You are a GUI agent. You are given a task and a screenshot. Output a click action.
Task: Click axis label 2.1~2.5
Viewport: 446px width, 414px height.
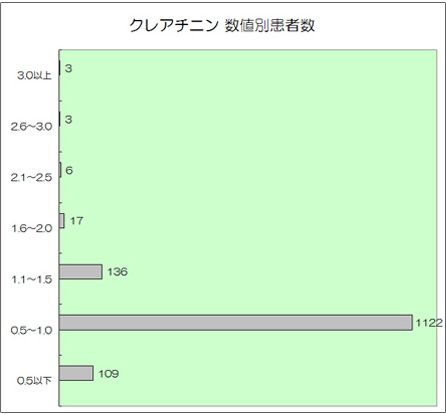click(31, 178)
